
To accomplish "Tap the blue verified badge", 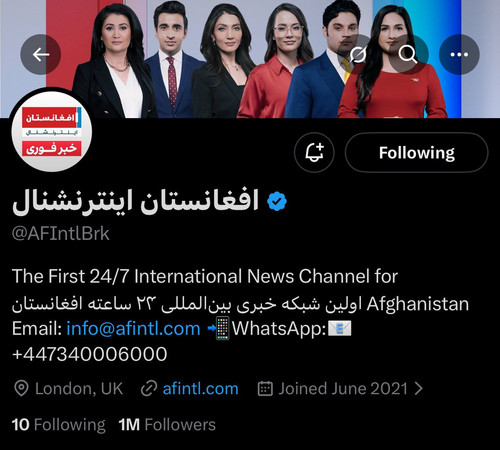I will 277,201.
